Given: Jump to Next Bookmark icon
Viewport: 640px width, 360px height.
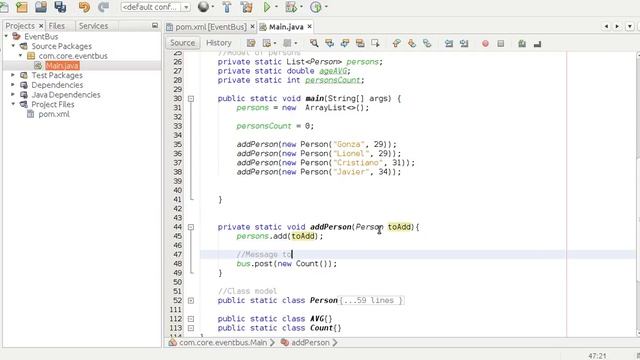Looking at the screenshot, I should pos(411,43).
